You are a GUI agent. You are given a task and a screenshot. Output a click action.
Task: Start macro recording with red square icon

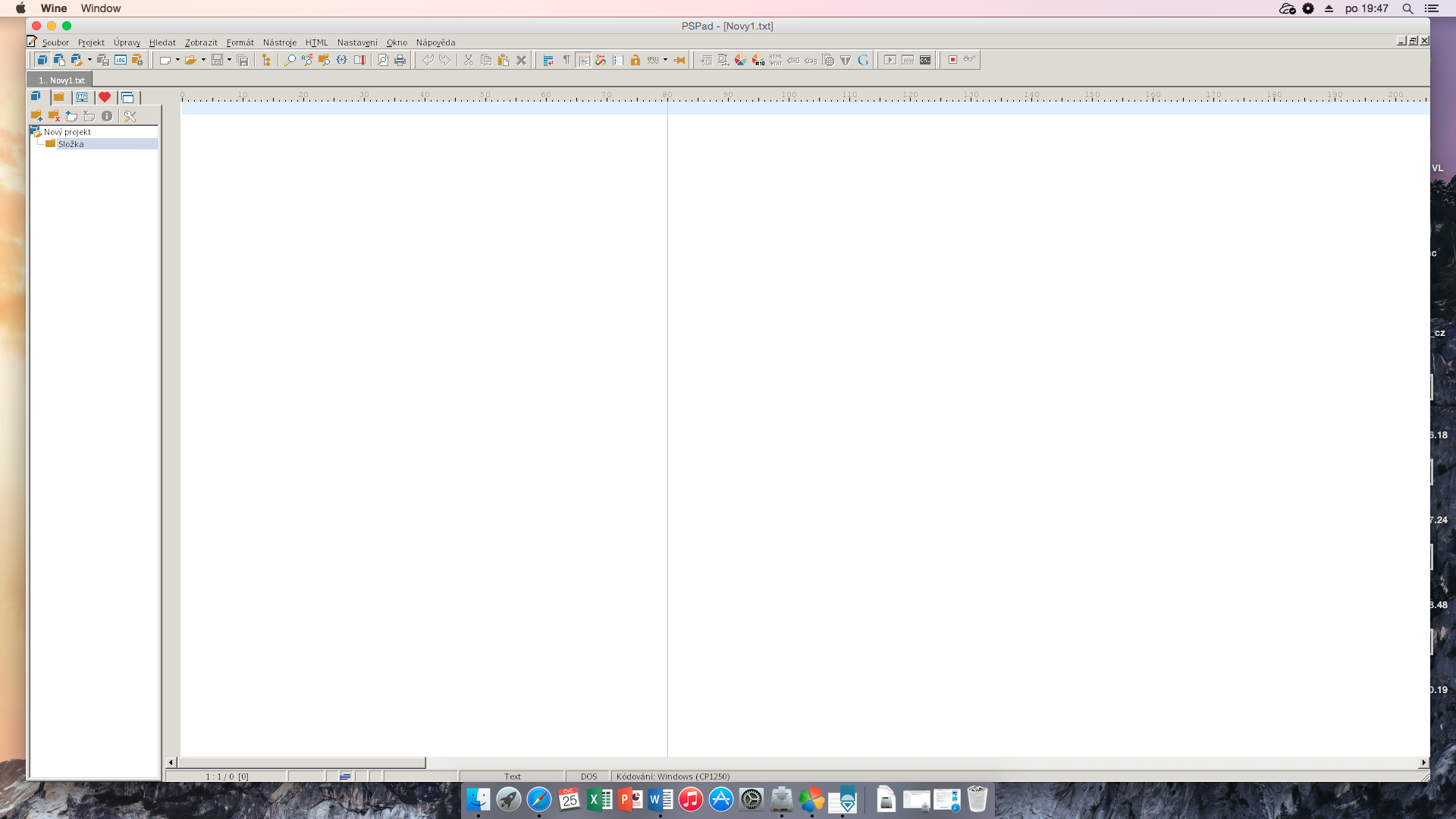952,60
